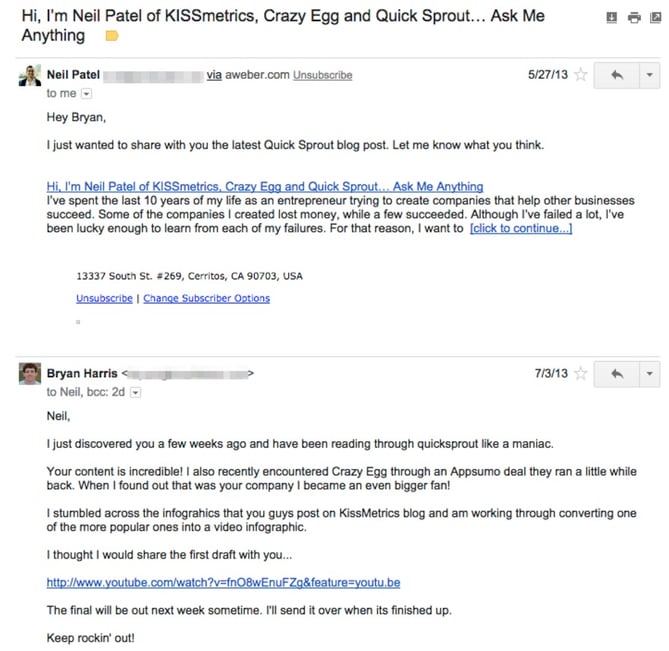This screenshot has width=669, height=651.
Task: Follow the '[click to continue...]' link
Action: click(x=520, y=228)
